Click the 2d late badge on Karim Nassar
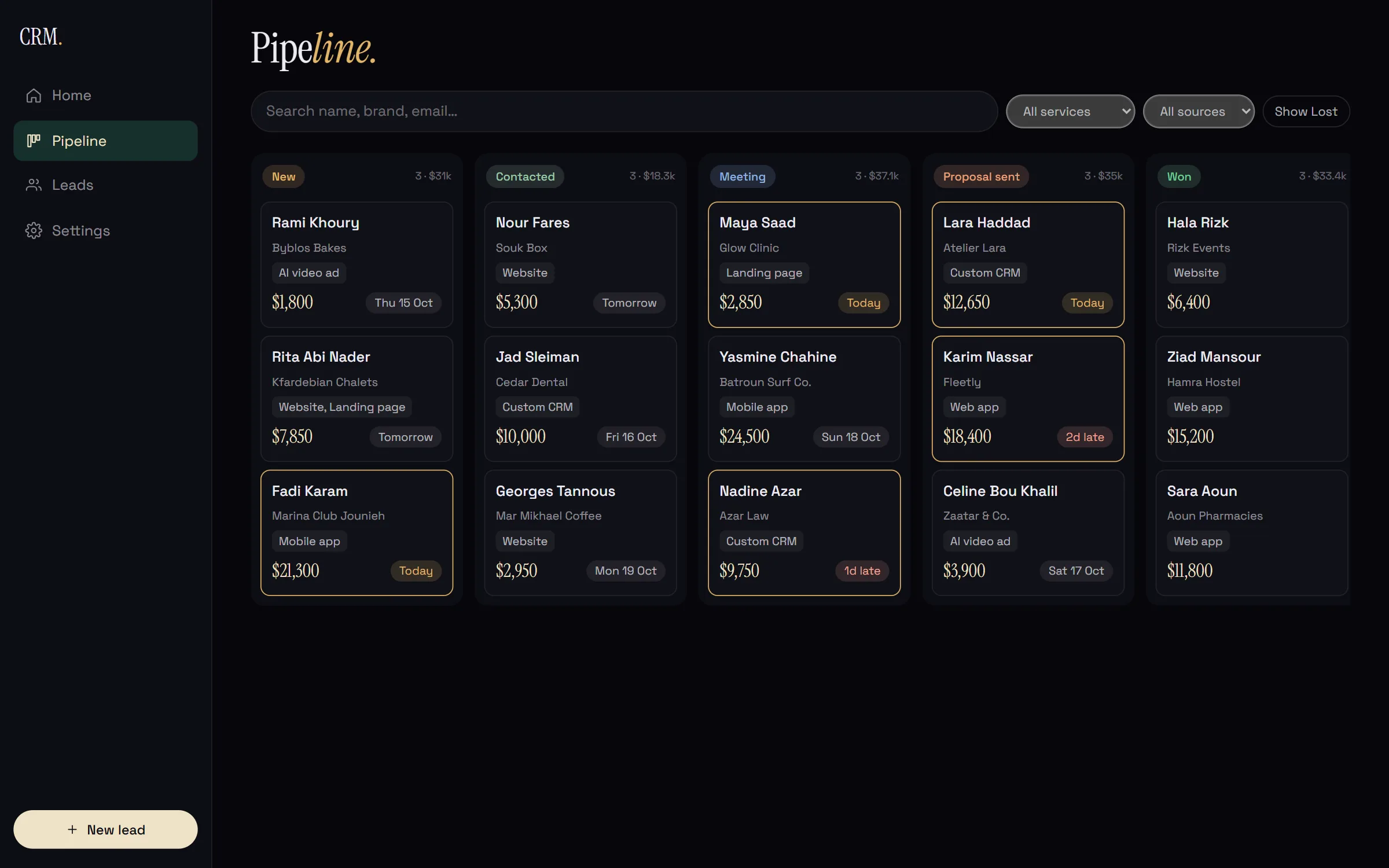The width and height of the screenshot is (1389, 868). (1085, 437)
